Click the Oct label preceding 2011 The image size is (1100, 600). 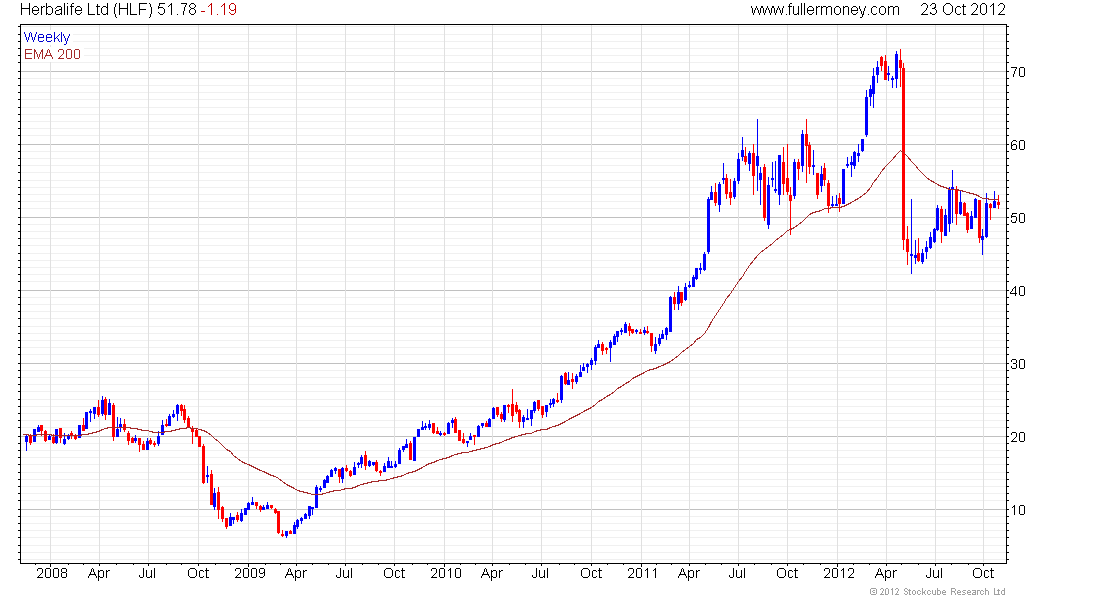coord(591,573)
